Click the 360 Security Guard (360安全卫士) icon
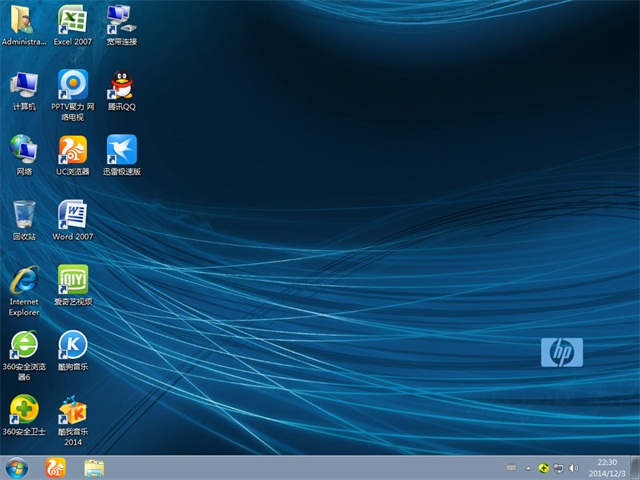Image resolution: width=640 pixels, height=480 pixels. 24,410
